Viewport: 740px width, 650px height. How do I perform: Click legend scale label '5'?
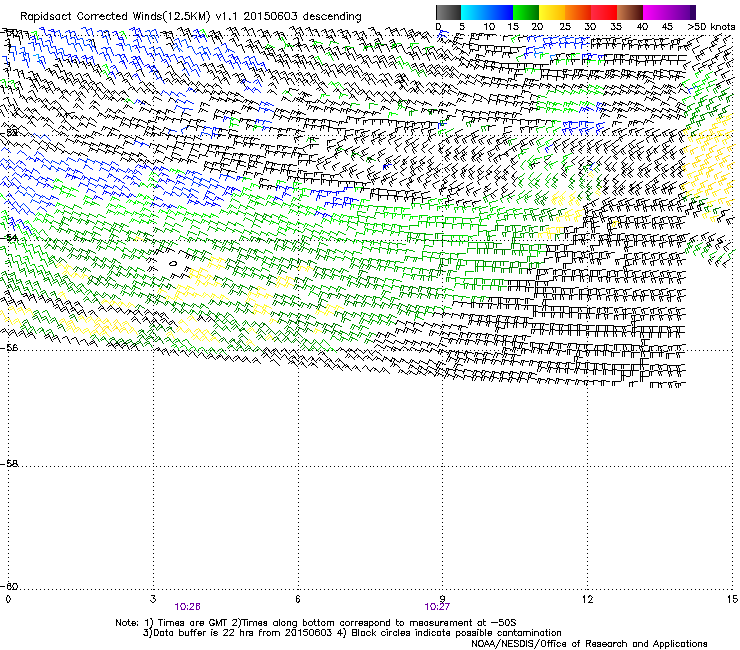(x=462, y=27)
